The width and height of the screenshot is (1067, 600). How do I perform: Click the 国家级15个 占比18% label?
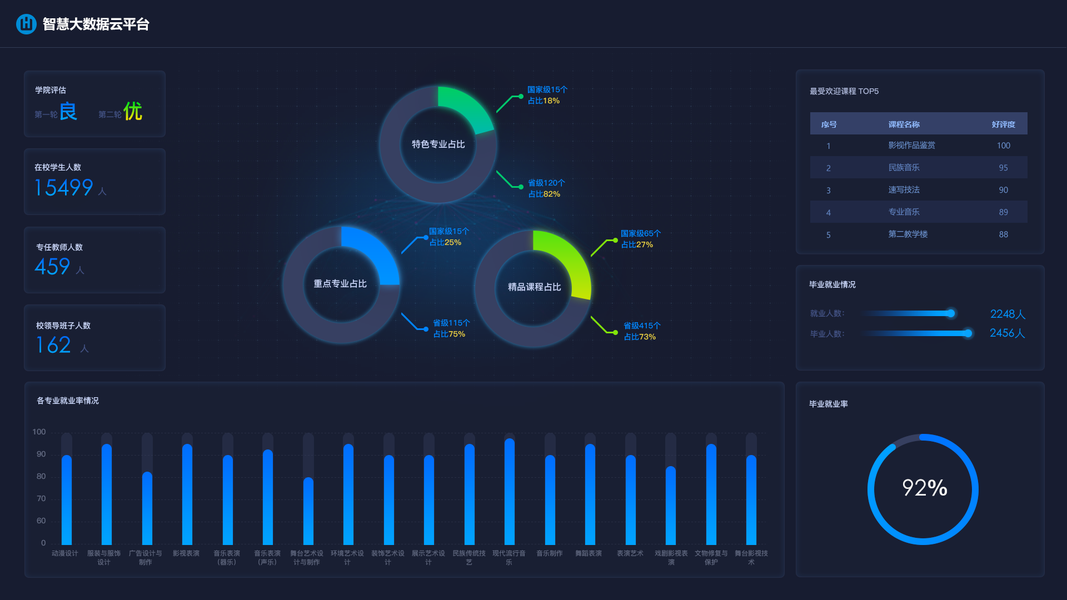pyautogui.click(x=547, y=95)
